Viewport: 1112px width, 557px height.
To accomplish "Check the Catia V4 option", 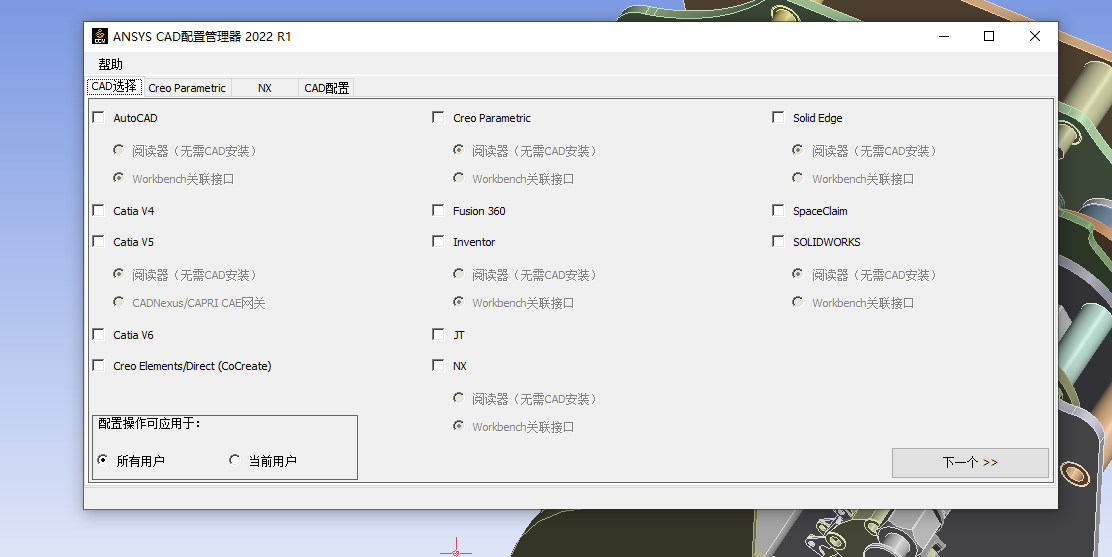I will (99, 211).
